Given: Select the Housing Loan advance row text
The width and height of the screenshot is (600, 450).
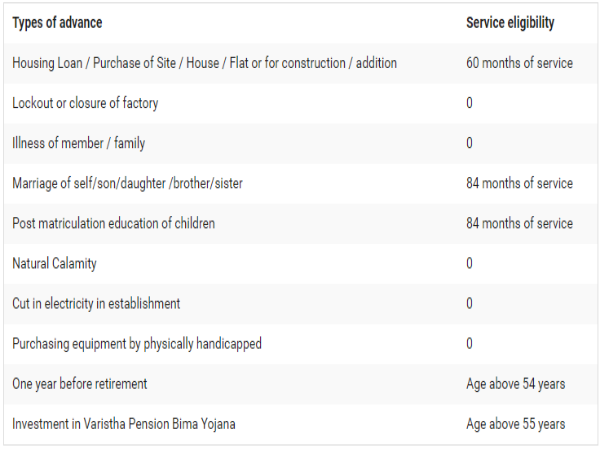Looking at the screenshot, I should (204, 63).
